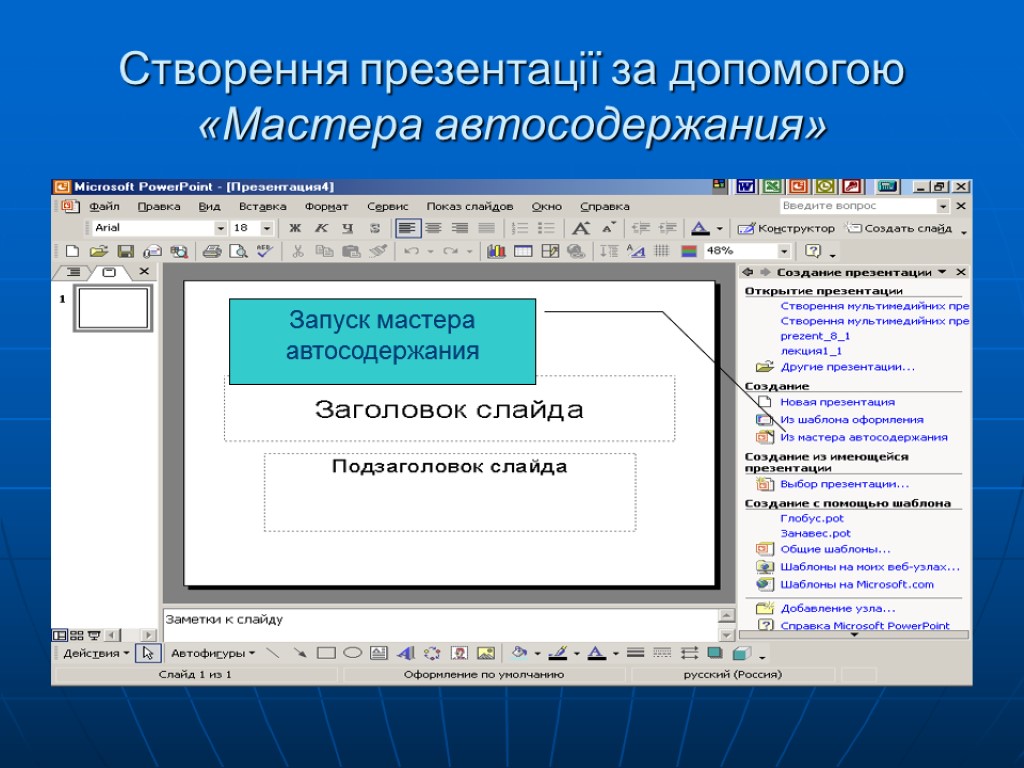1024x768 pixels.
Task: Click the WordArt icon
Action: pyautogui.click(x=406, y=653)
